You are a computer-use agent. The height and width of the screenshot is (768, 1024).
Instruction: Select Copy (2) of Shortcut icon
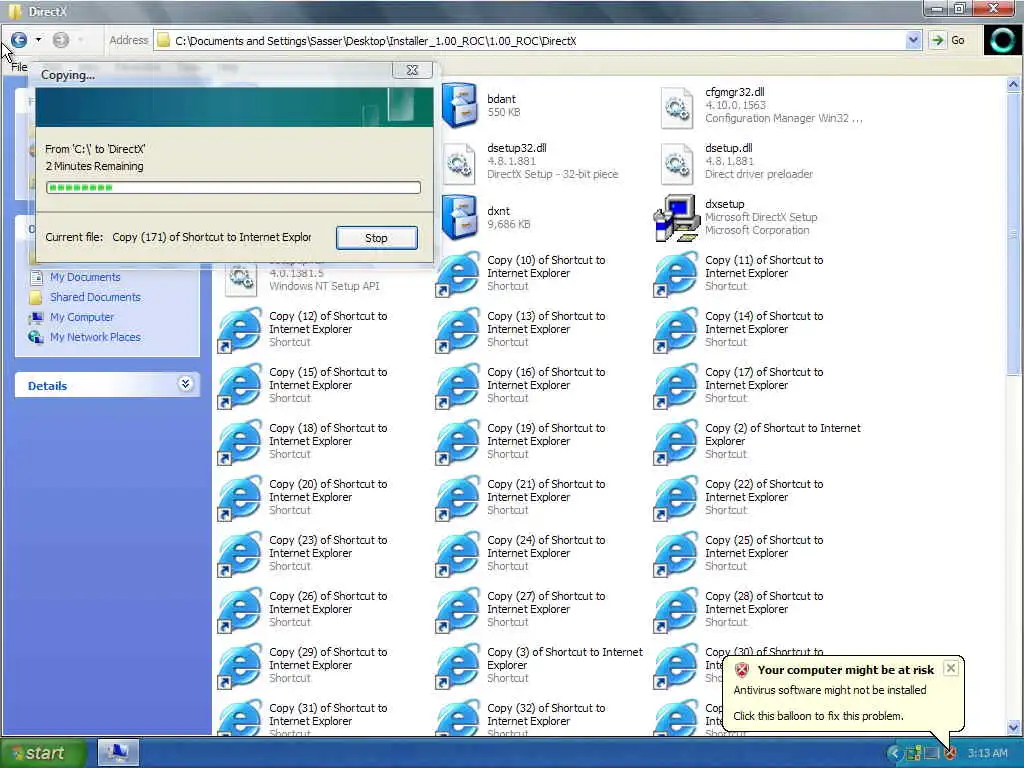(676, 442)
